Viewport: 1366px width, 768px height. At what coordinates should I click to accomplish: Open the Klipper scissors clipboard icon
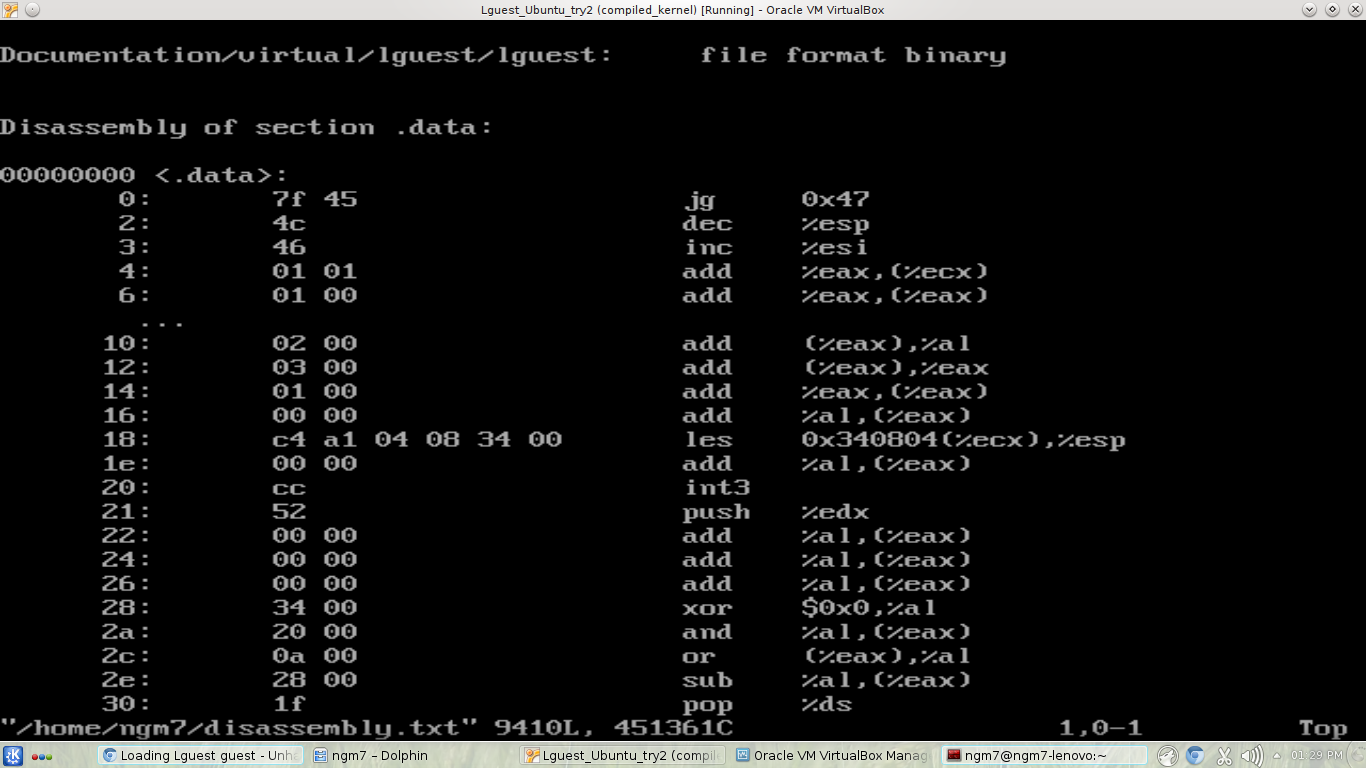[1224, 756]
